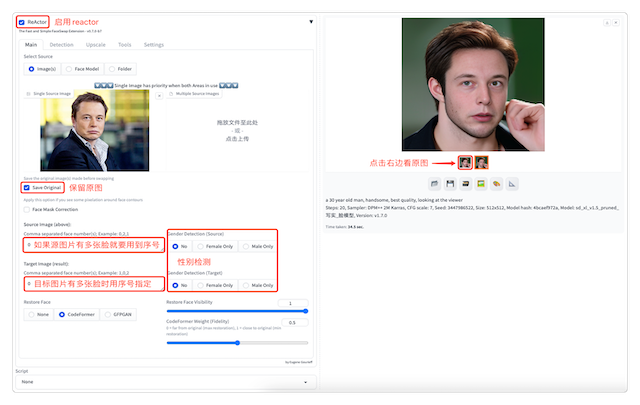Send image to inpaint via palette icon
Viewport: 640px width, 405px height.
point(496,184)
